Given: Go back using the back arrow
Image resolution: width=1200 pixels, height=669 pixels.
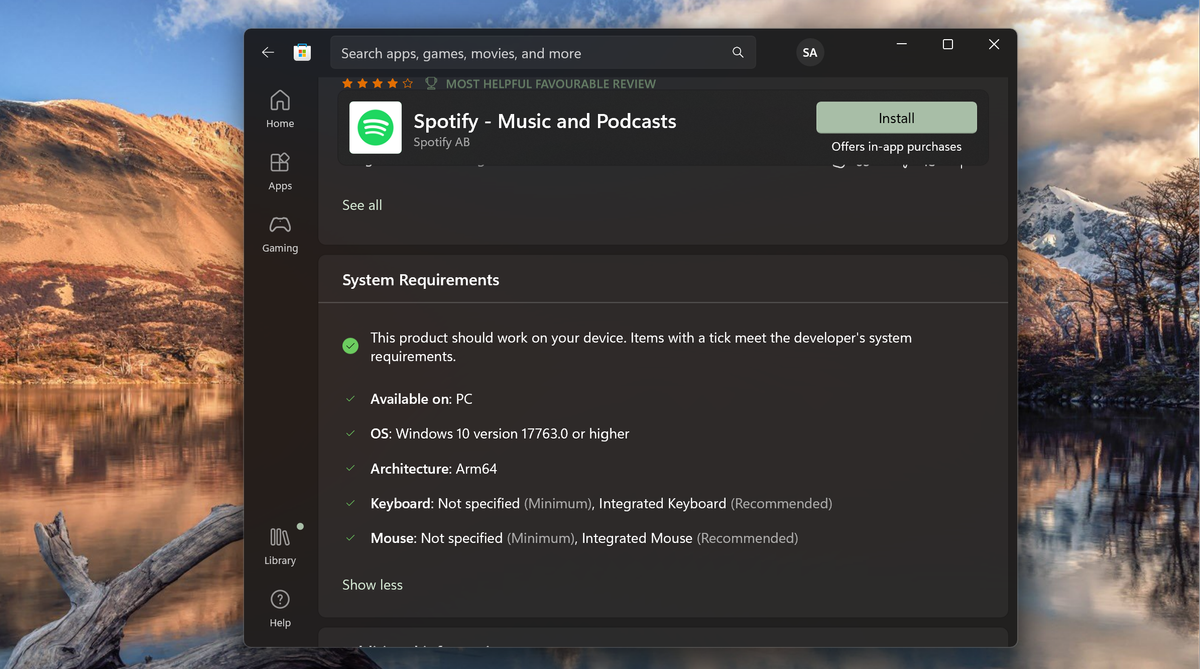Looking at the screenshot, I should click(x=267, y=53).
